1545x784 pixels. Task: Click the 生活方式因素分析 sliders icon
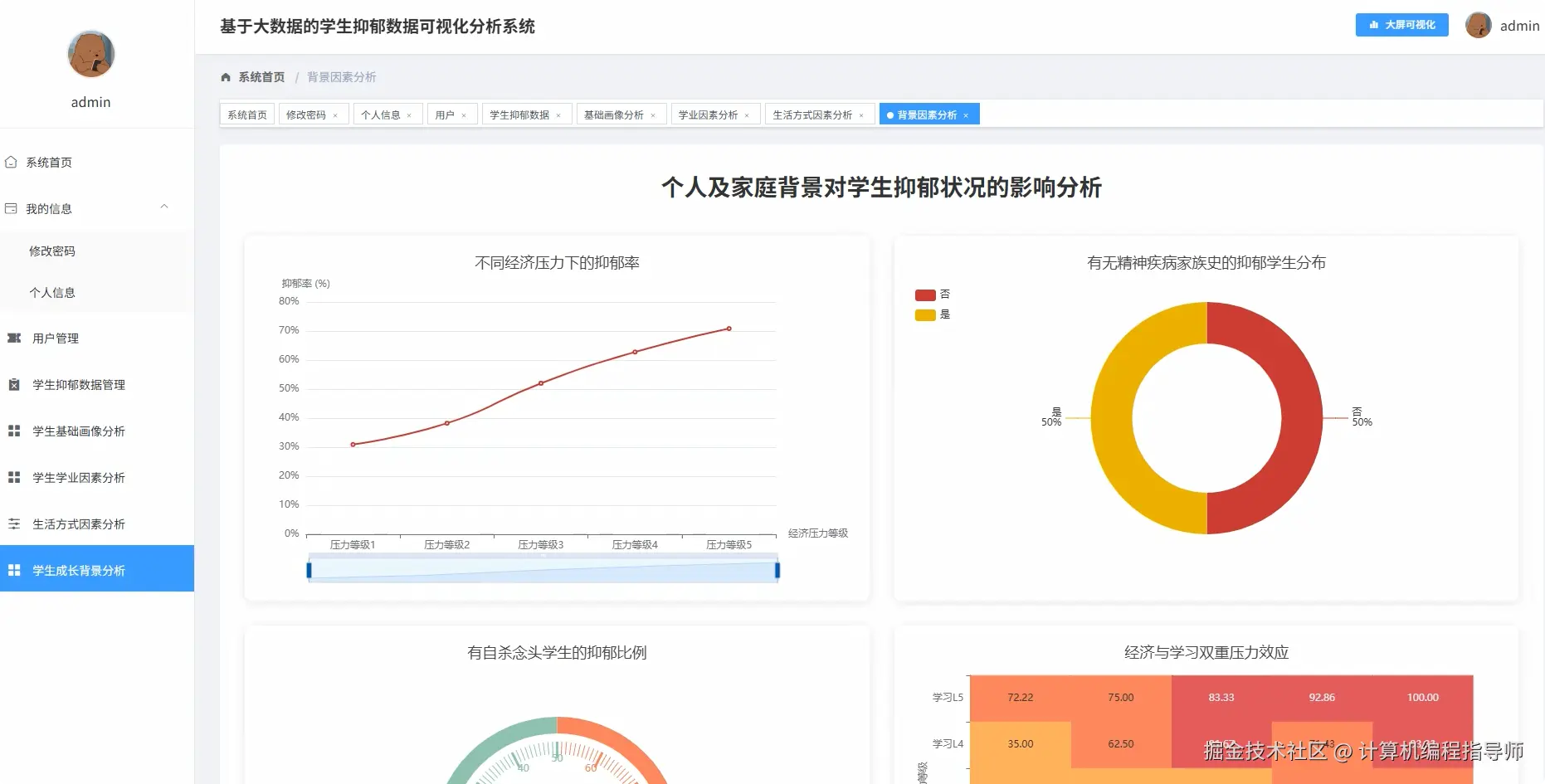pyautogui.click(x=14, y=523)
